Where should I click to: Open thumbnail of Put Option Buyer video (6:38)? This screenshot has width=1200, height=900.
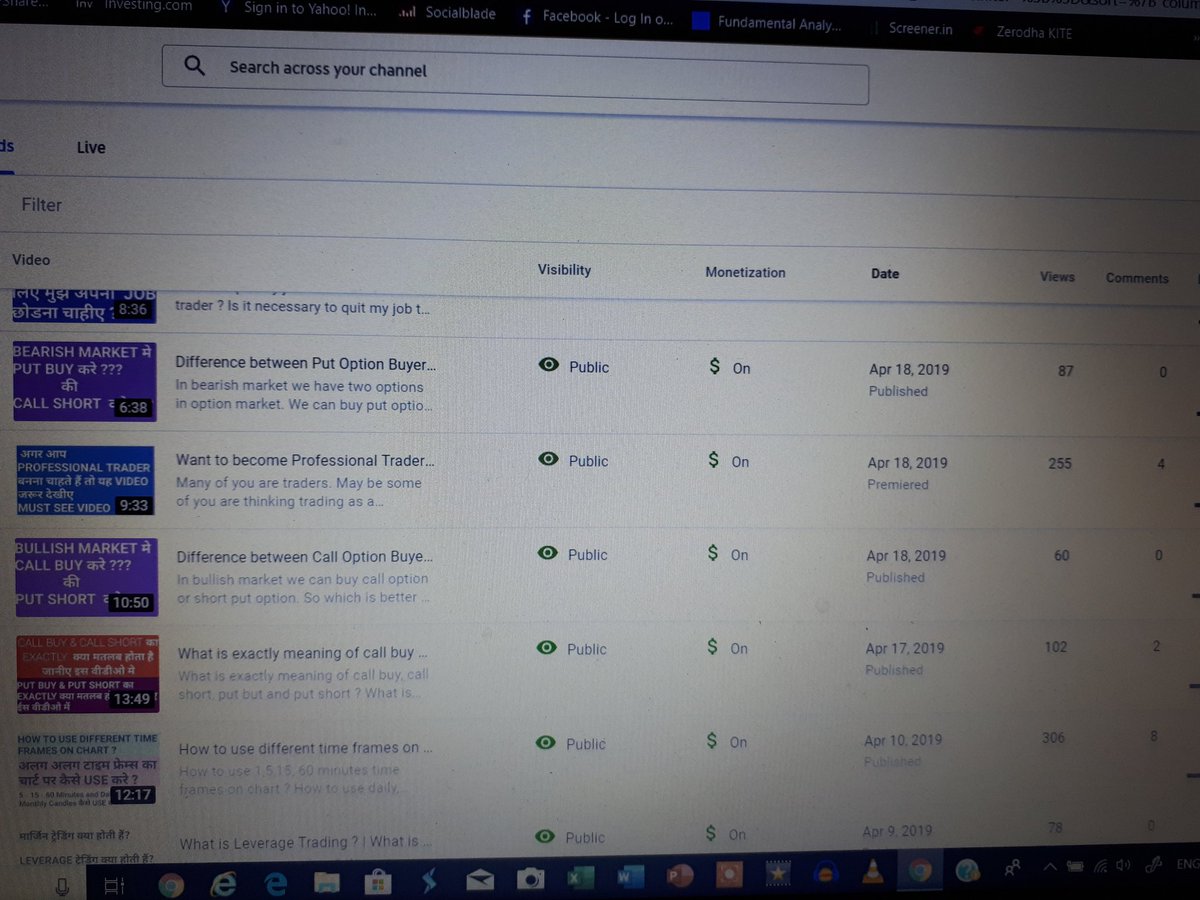(84, 381)
